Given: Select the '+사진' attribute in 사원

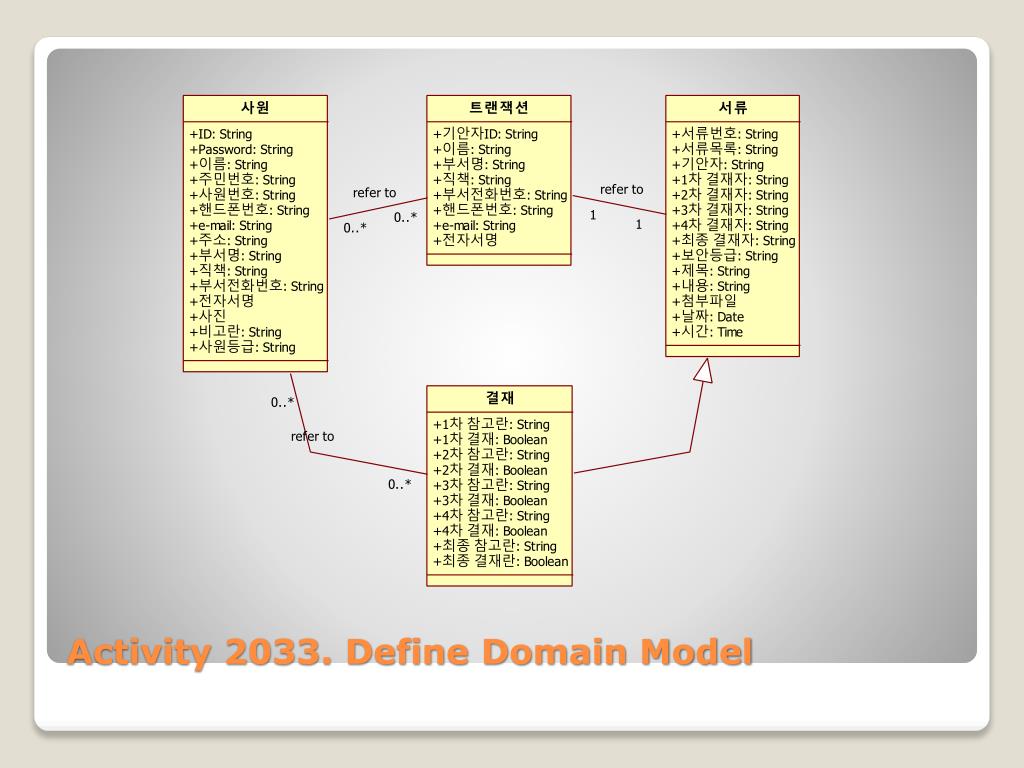Looking at the screenshot, I should point(208,316).
